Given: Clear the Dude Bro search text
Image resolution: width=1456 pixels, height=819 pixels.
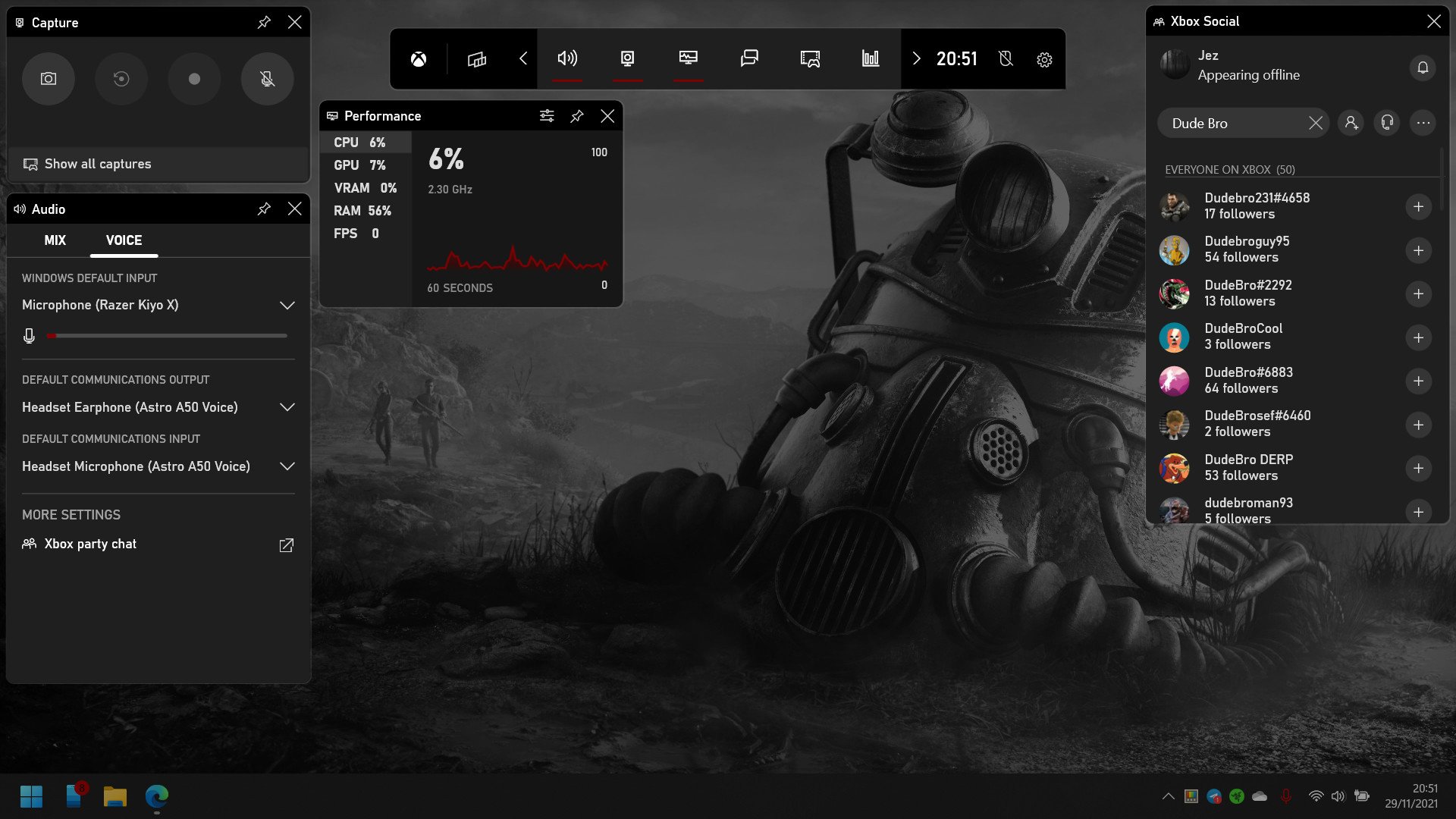Looking at the screenshot, I should (x=1316, y=123).
